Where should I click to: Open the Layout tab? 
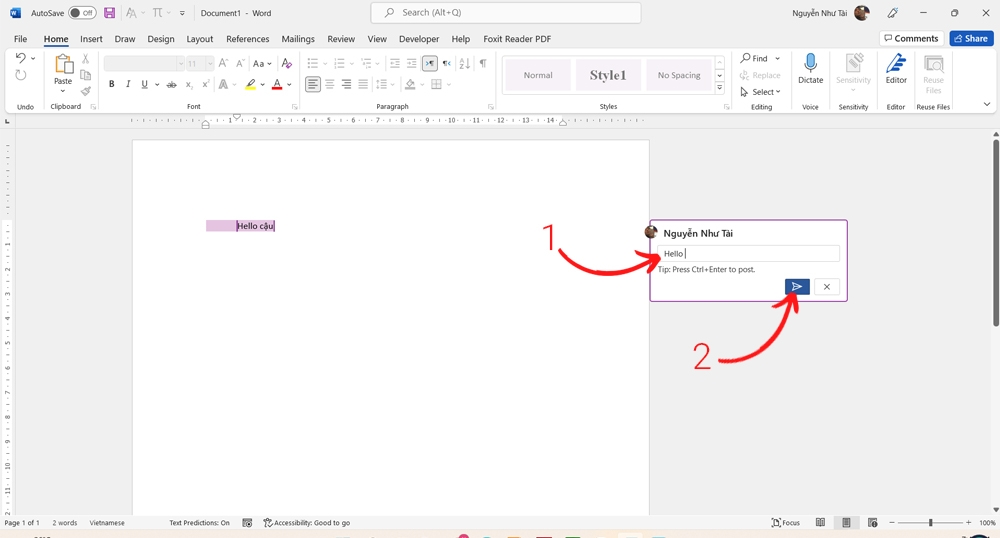click(200, 39)
